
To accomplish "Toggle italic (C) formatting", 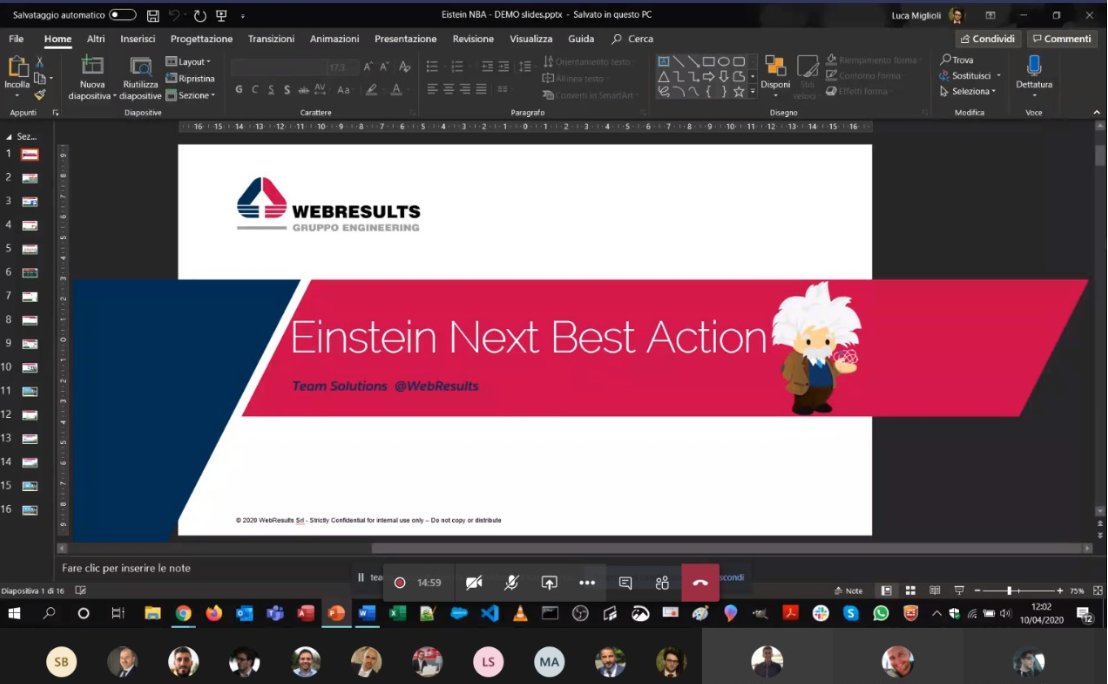I will (254, 89).
